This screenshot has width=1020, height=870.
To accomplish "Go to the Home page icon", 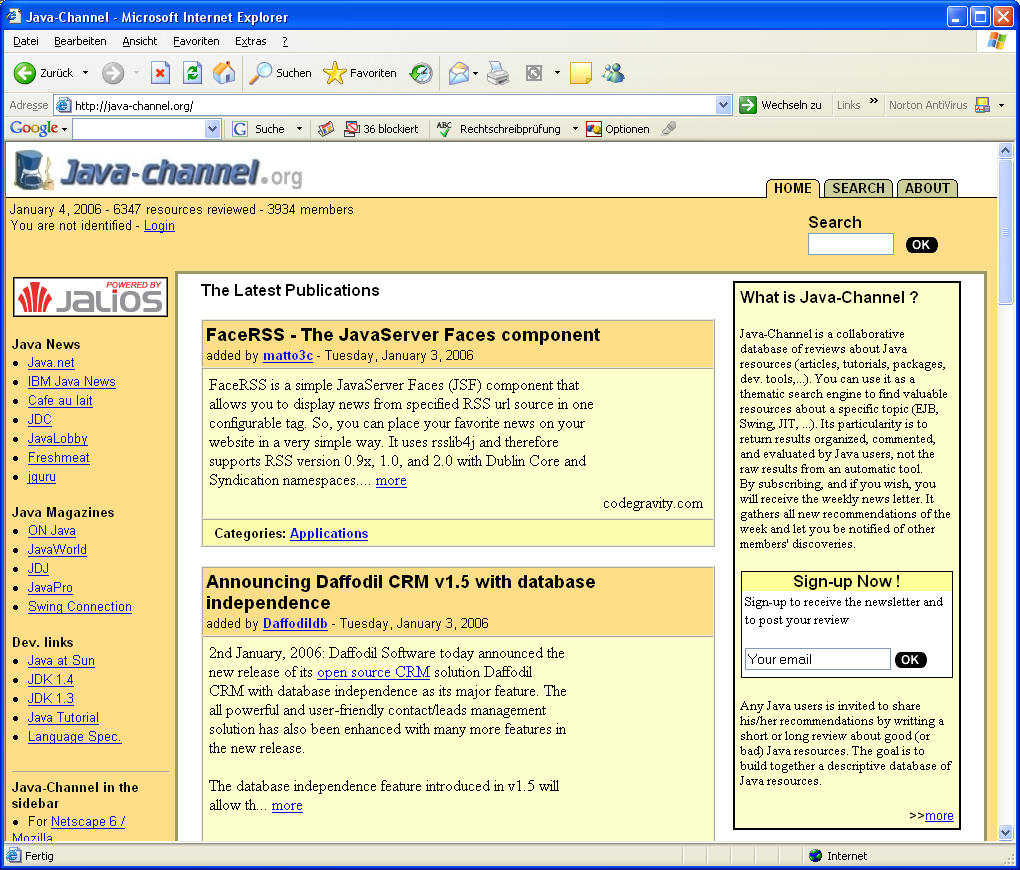I will coord(224,73).
